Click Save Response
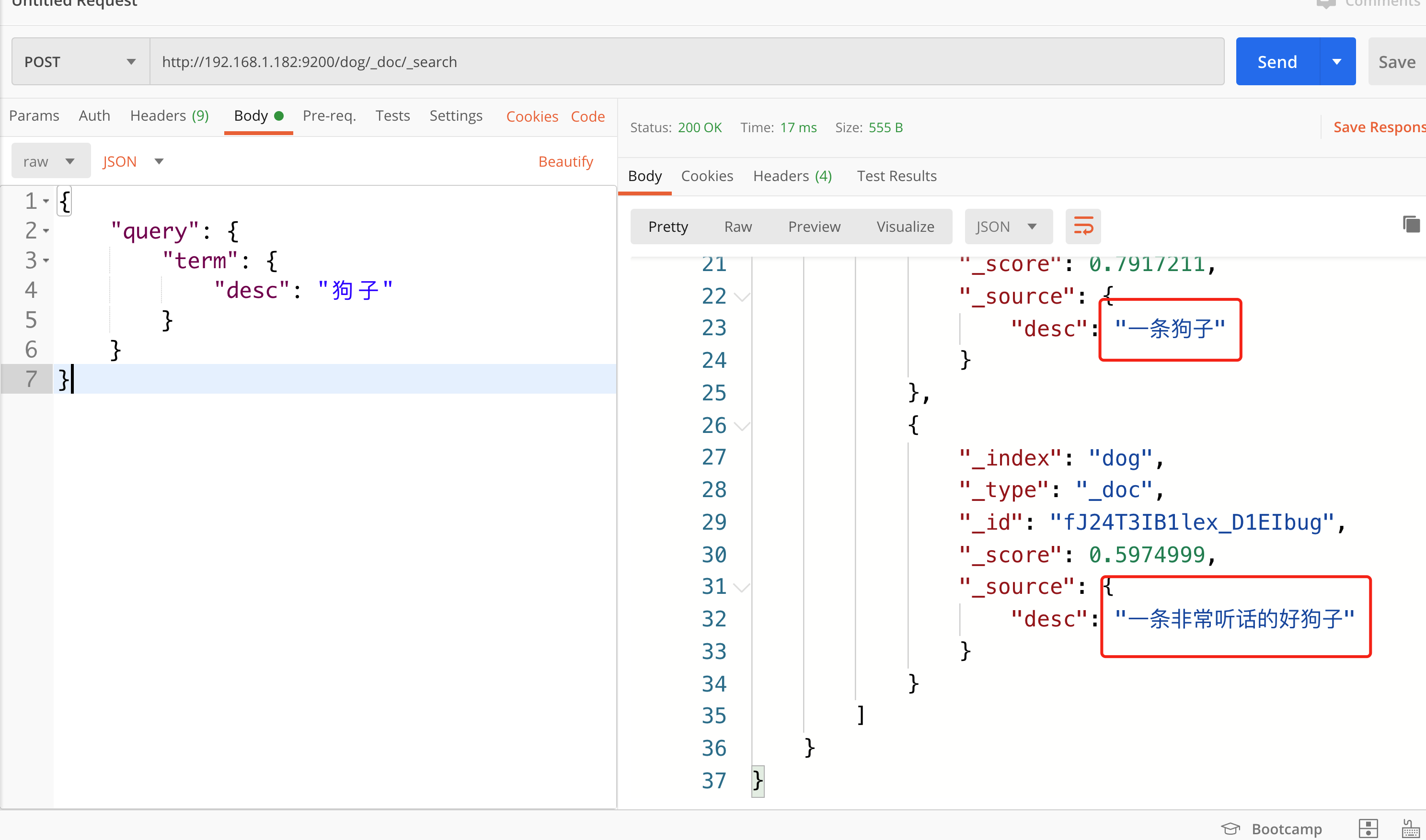The height and width of the screenshot is (840, 1426). pyautogui.click(x=1379, y=127)
